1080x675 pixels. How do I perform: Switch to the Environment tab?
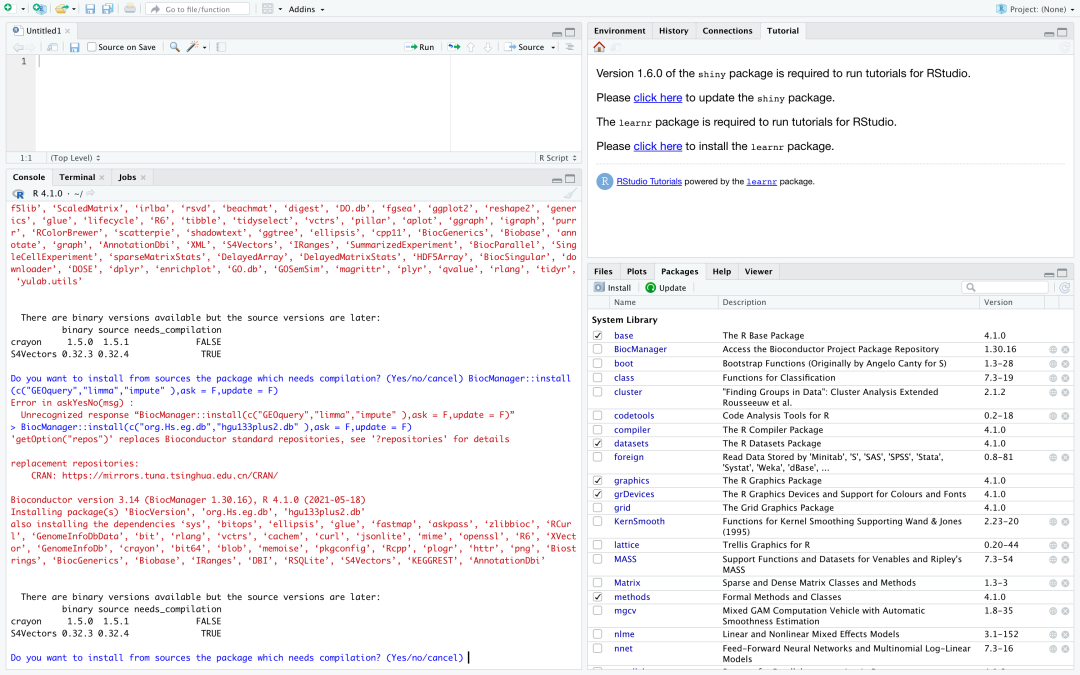[x=619, y=31]
